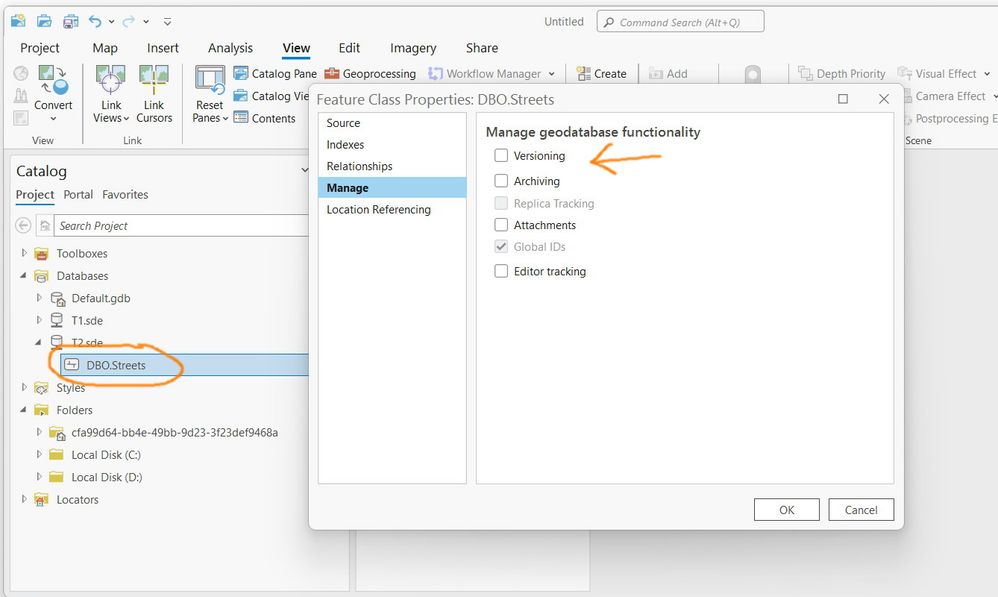Image resolution: width=998 pixels, height=597 pixels.
Task: Select Location Referencing in the properties dialog
Action: pos(392,209)
